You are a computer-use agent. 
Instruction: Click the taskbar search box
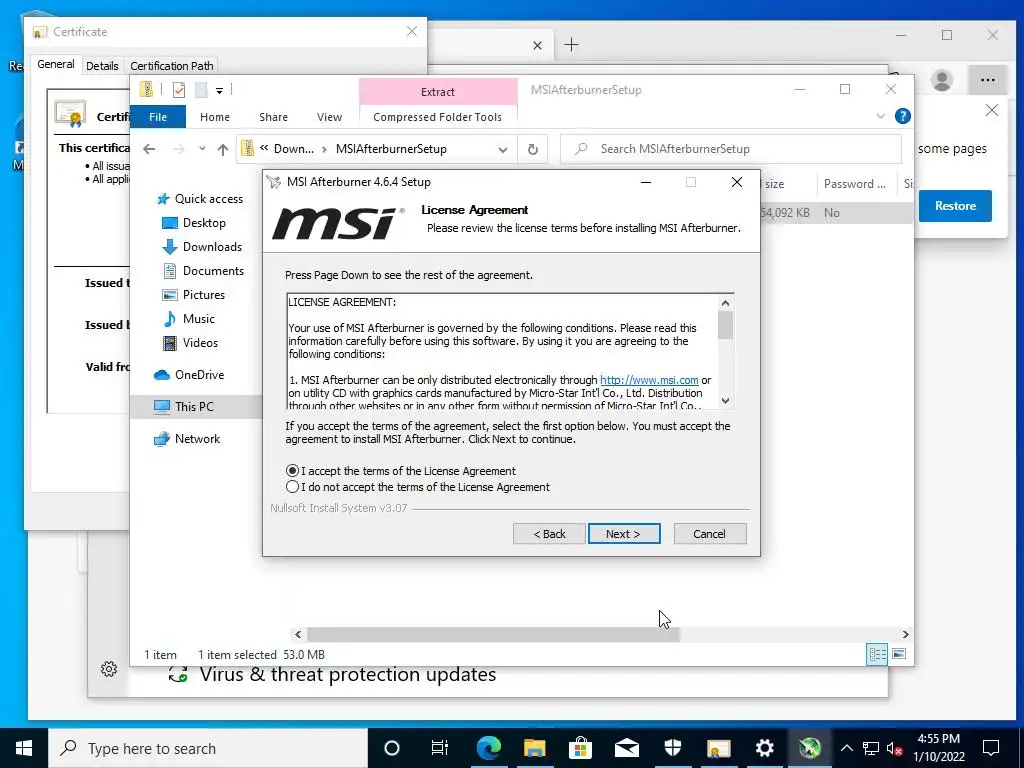point(208,748)
